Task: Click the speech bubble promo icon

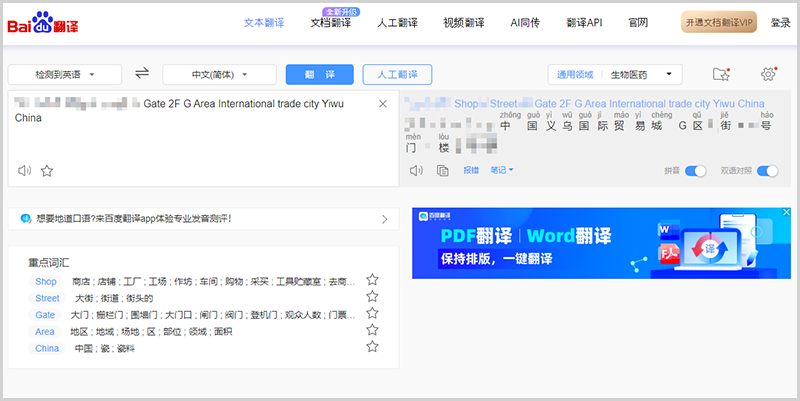Action: (26, 219)
